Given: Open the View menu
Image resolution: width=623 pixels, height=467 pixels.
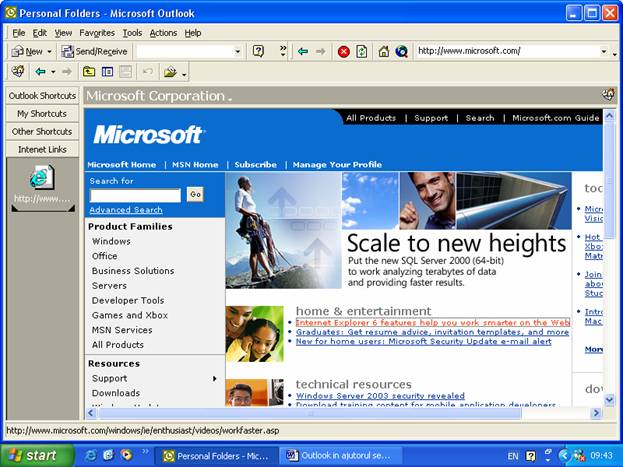Looking at the screenshot, I should pos(63,33).
